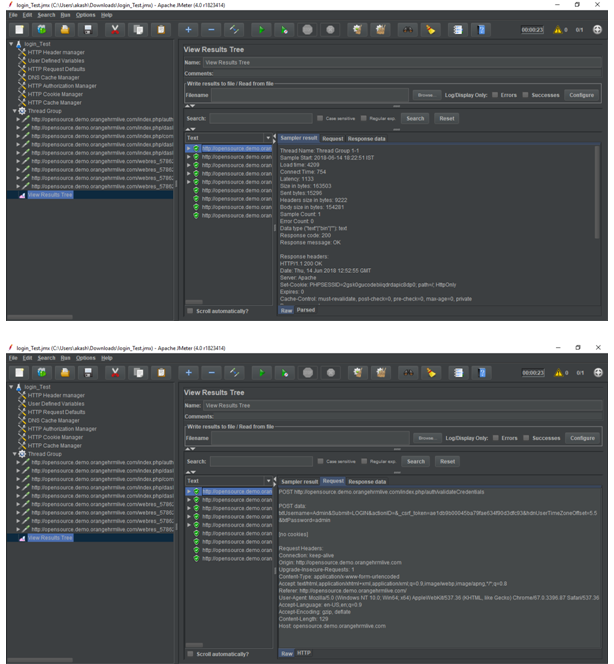Screen dimensions: 614x664
Task: Click the Cut scissors icon in upper window
Action: click(x=115, y=30)
